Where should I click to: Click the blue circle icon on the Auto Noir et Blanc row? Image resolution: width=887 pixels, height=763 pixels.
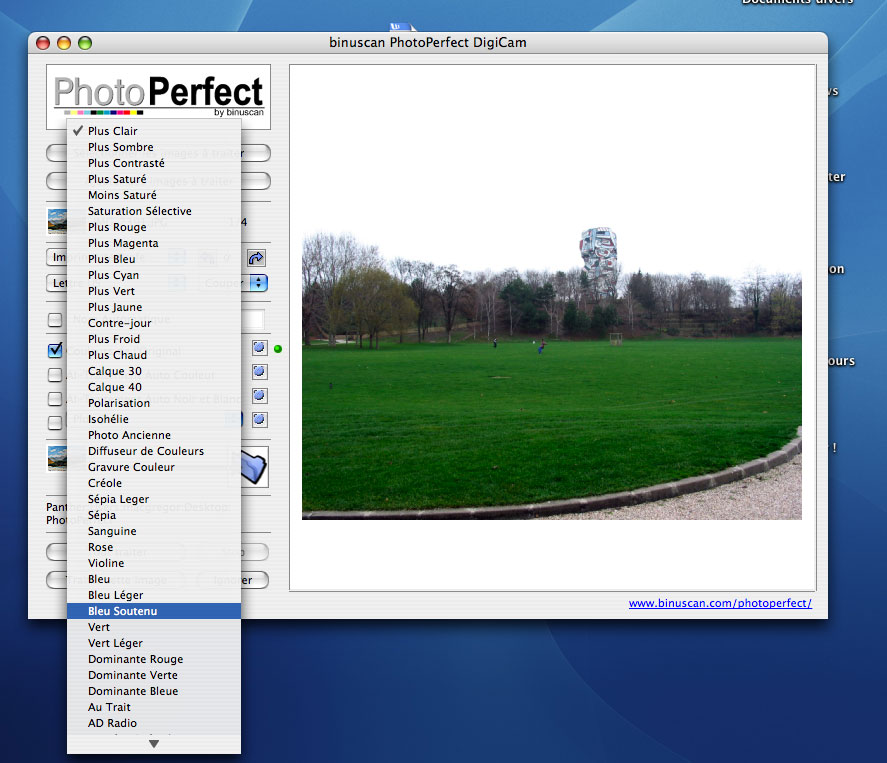tap(260, 396)
